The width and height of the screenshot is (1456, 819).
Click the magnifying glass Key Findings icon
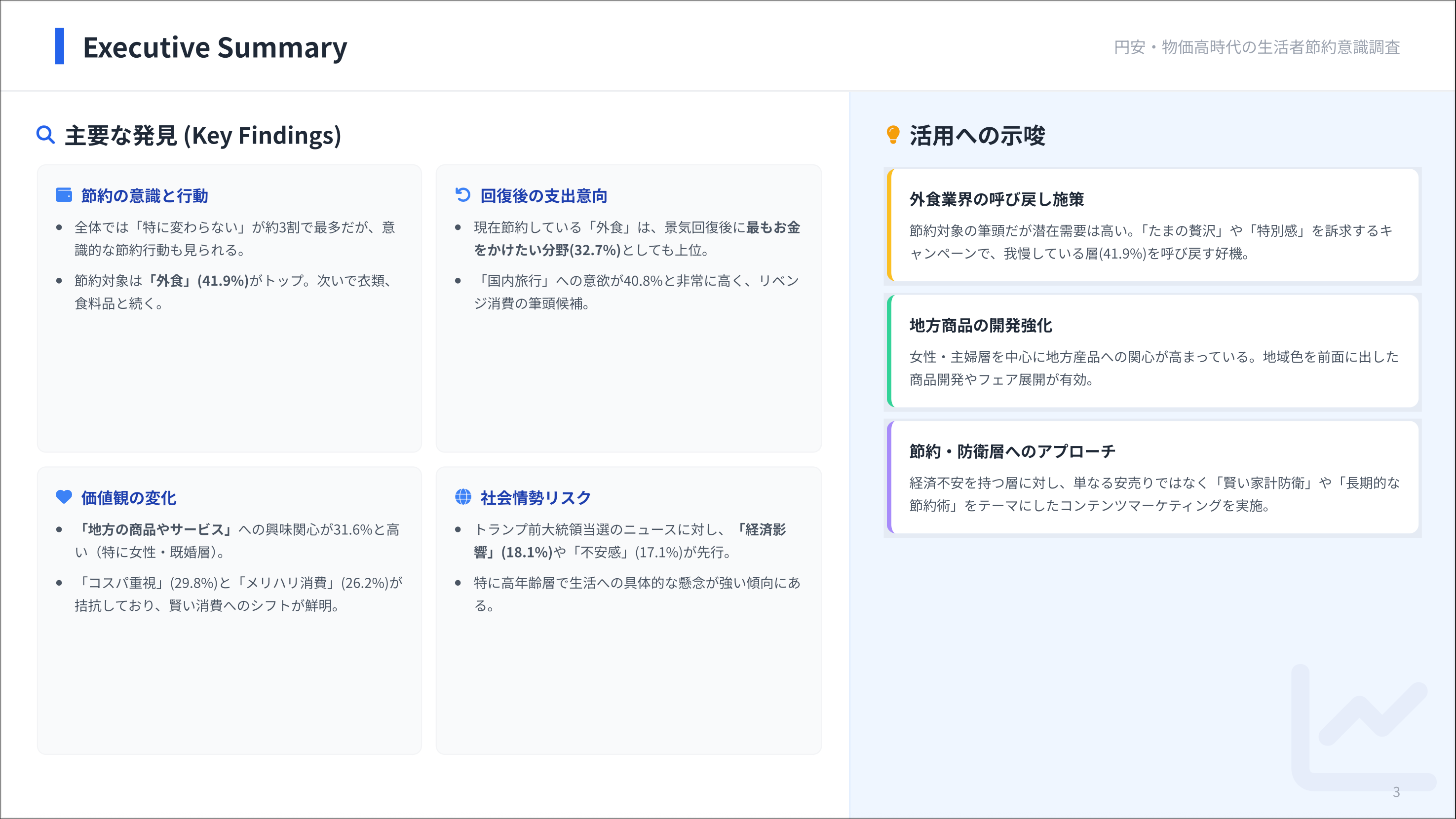[45, 135]
